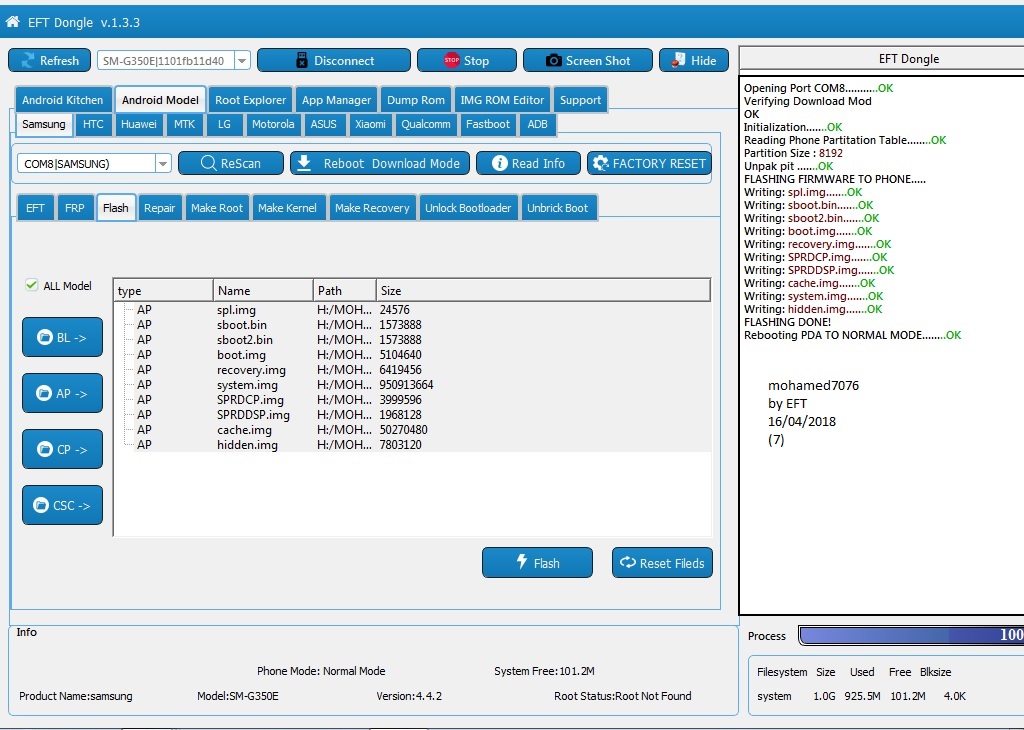1024x730 pixels.
Task: Open the Make Recovery sub-tab
Action: 372,208
